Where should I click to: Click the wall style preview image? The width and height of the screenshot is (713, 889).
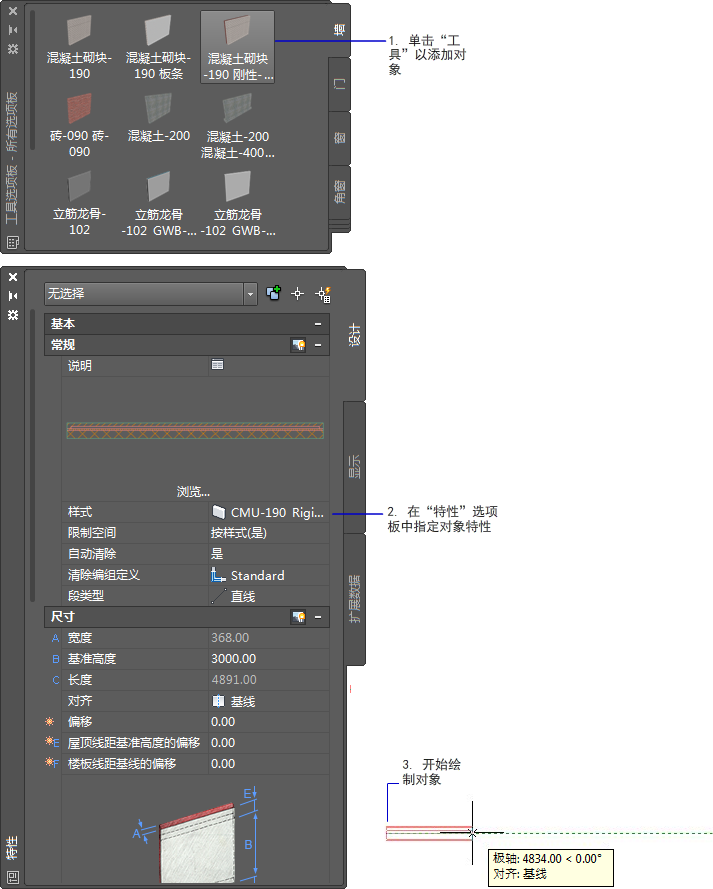pyautogui.click(x=195, y=430)
